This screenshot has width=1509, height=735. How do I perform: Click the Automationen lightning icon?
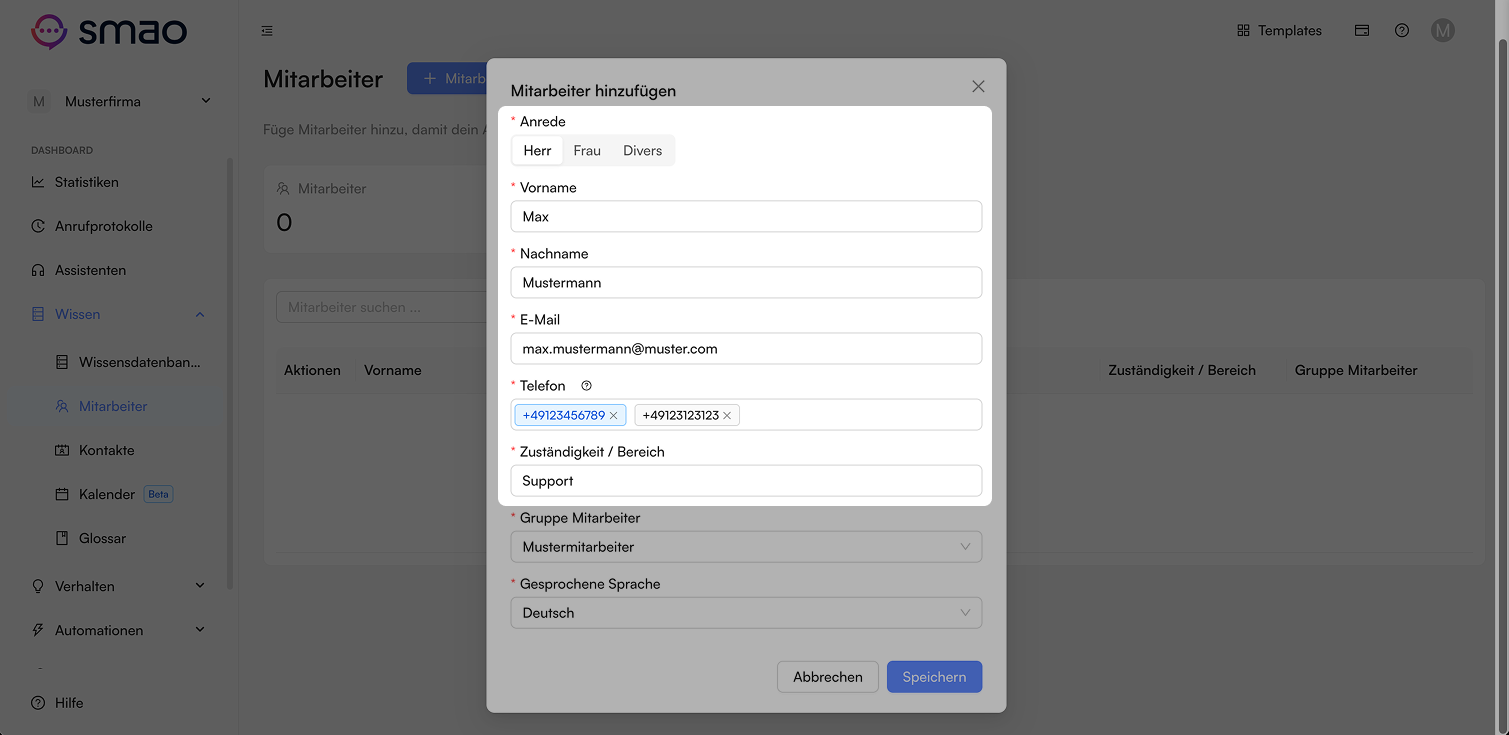pyautogui.click(x=38, y=630)
